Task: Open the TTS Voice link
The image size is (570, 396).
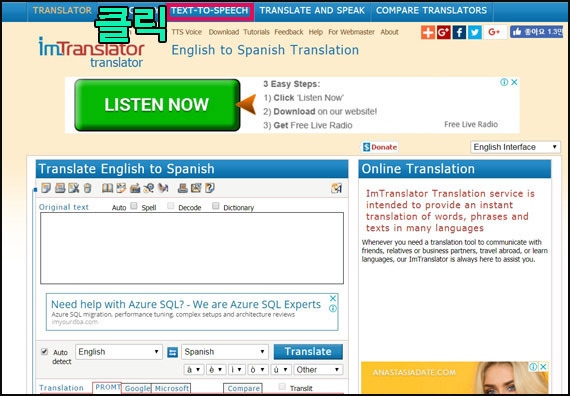Action: pyautogui.click(x=186, y=32)
